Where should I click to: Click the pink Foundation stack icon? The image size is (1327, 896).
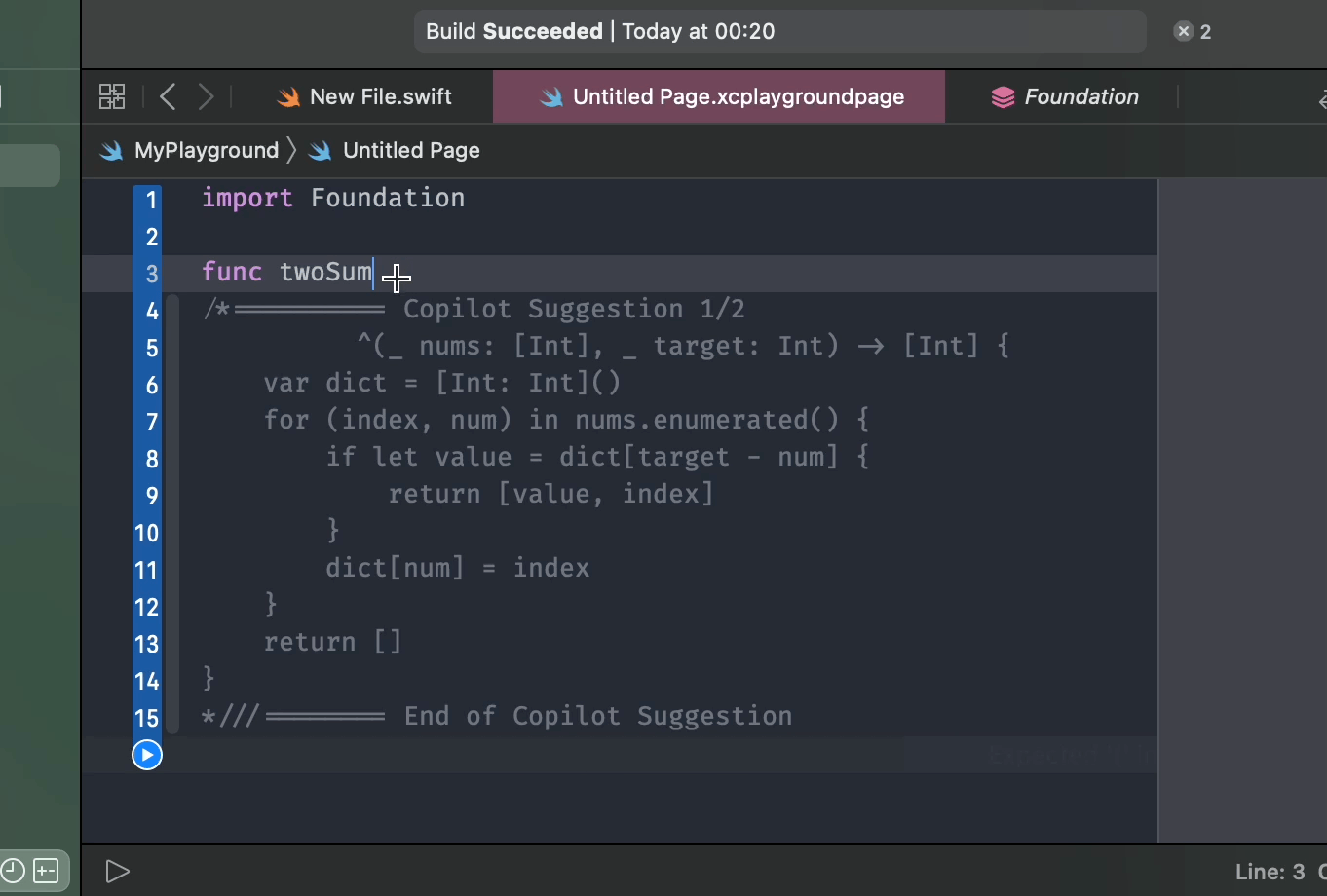point(1003,97)
